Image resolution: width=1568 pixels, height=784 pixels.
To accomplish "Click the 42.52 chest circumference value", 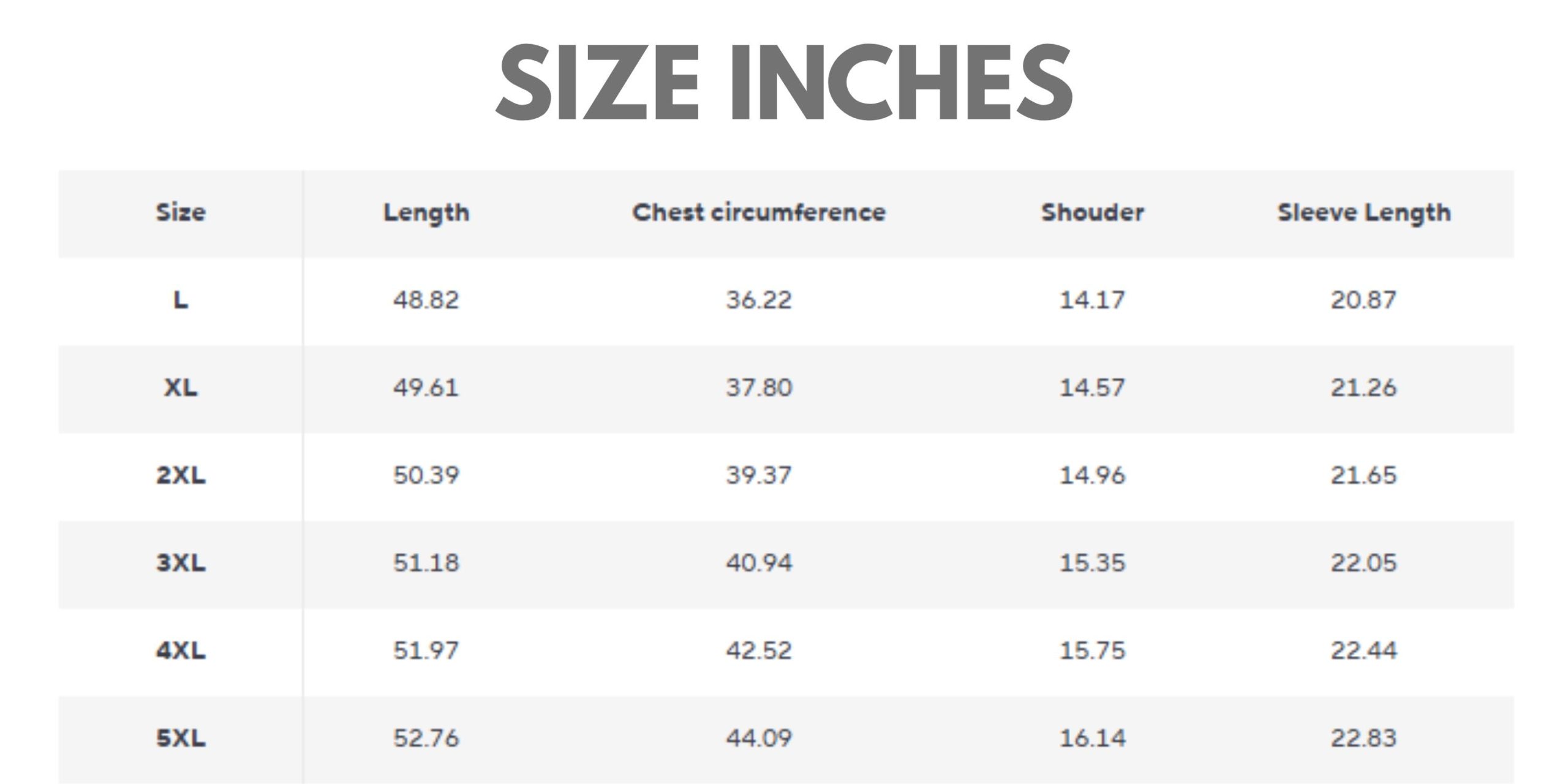I will (759, 650).
